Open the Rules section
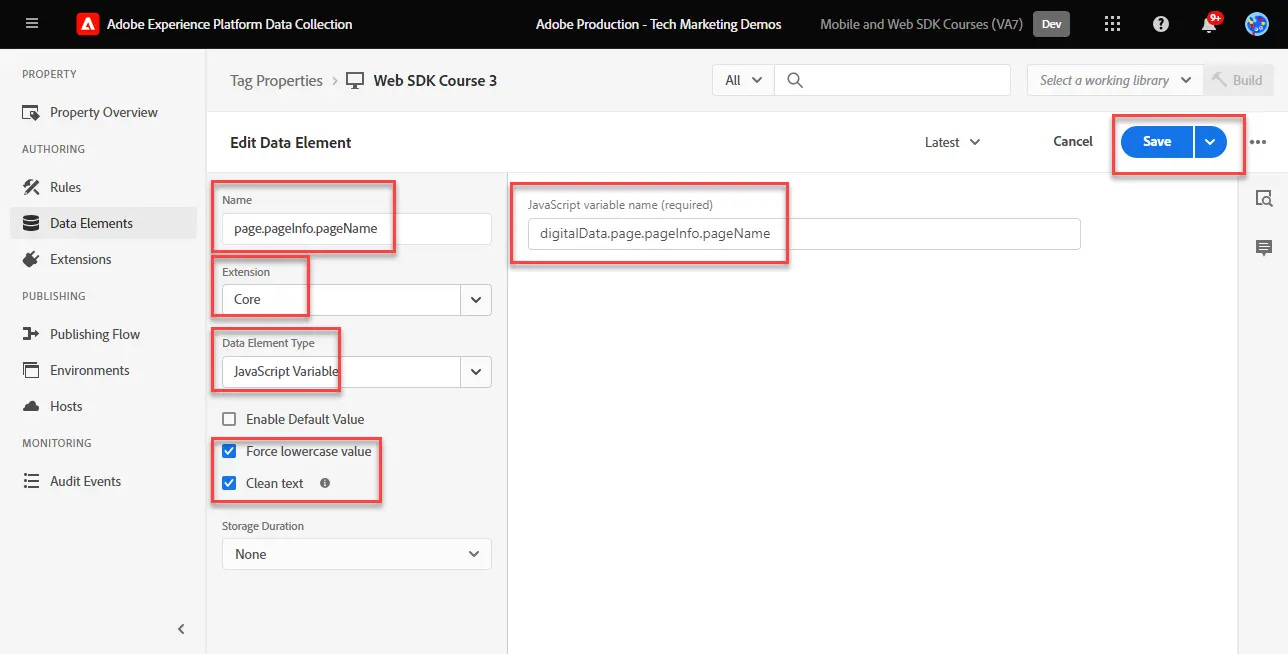Viewport: 1288px width, 654px height. coord(66,187)
